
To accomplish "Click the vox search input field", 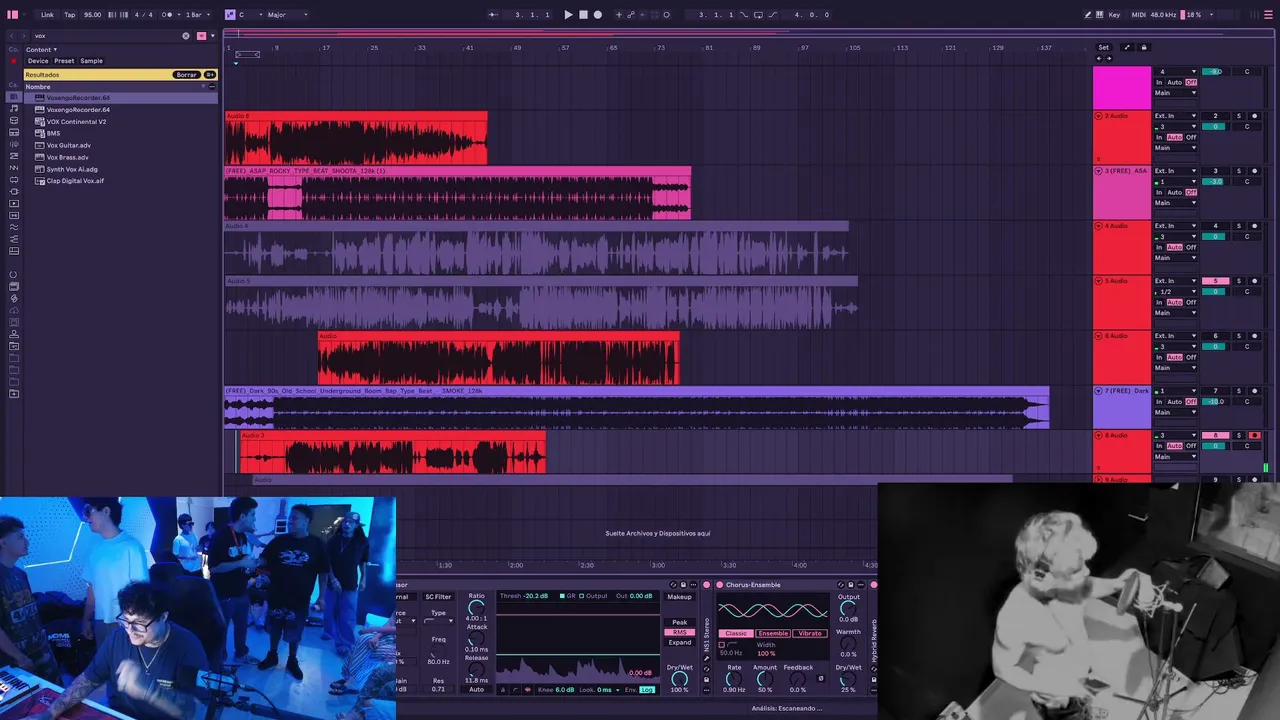I will (105, 36).
